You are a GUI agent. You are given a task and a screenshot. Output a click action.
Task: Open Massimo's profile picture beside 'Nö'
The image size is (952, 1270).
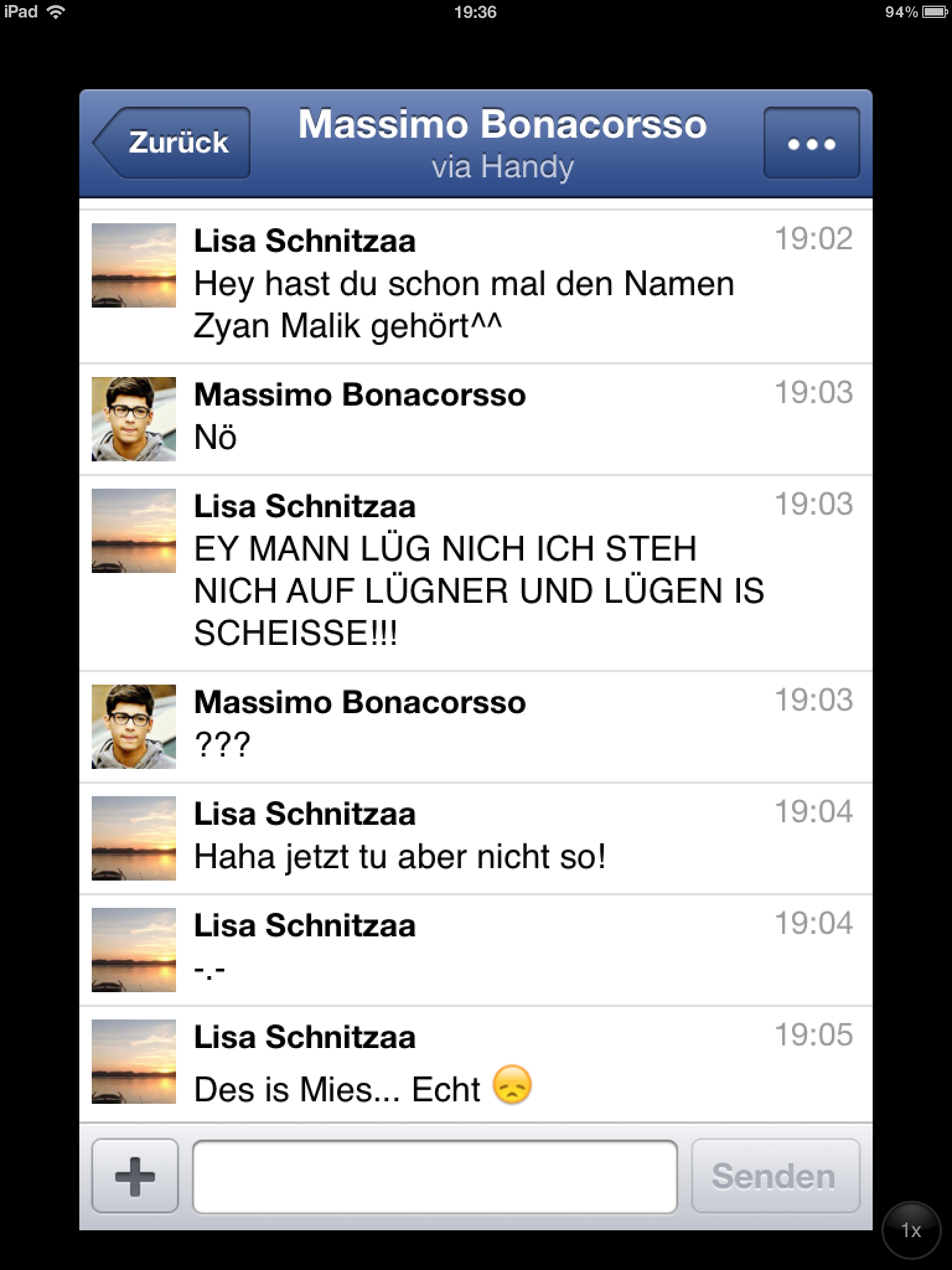(x=134, y=419)
